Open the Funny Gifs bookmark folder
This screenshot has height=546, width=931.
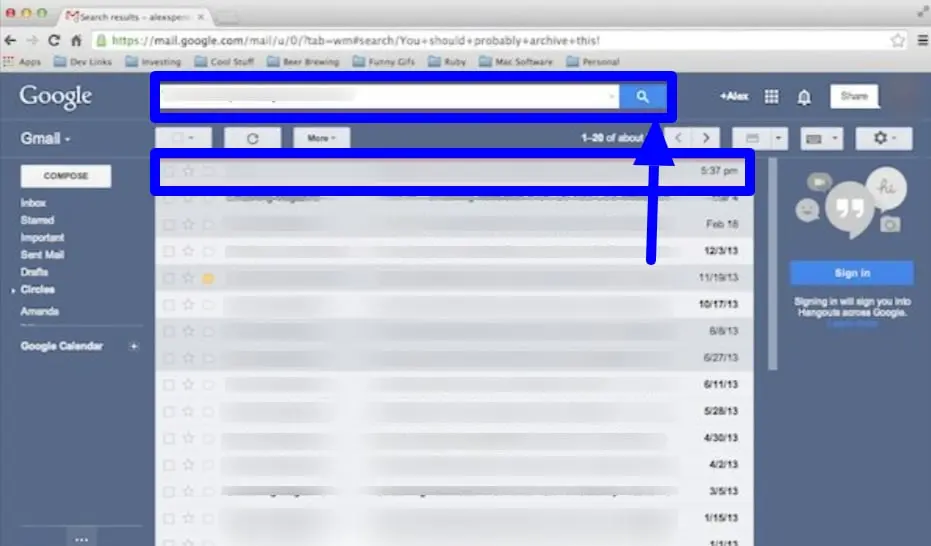384,62
